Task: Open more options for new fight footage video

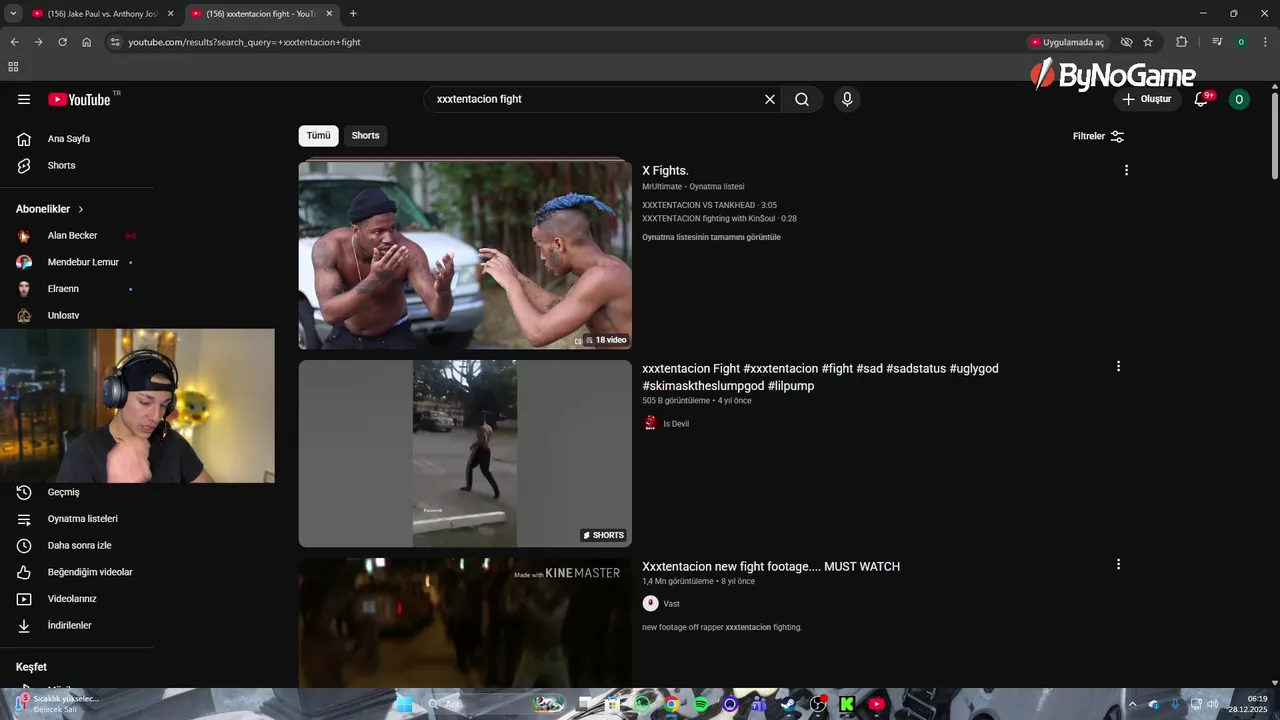Action: [1118, 564]
